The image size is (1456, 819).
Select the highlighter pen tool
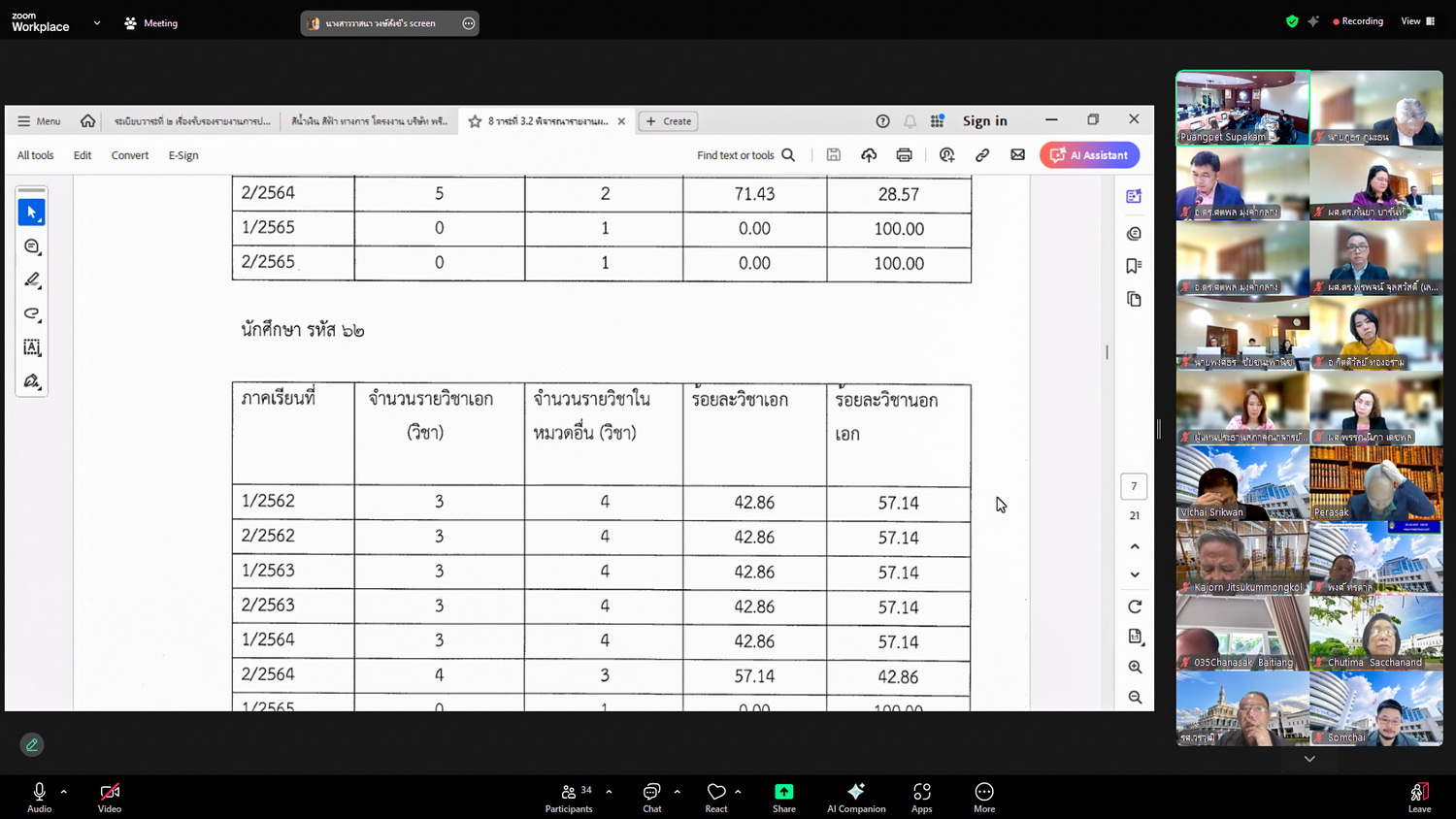coord(31,280)
